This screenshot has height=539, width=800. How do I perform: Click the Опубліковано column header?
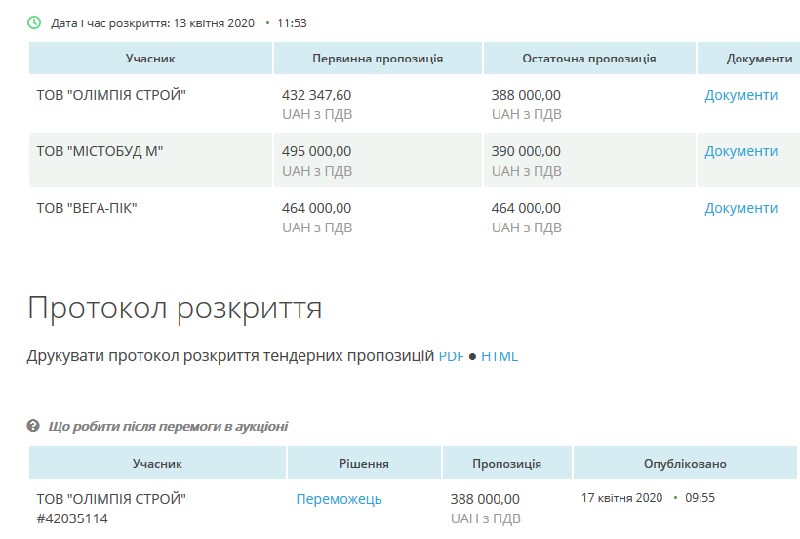pos(685,464)
